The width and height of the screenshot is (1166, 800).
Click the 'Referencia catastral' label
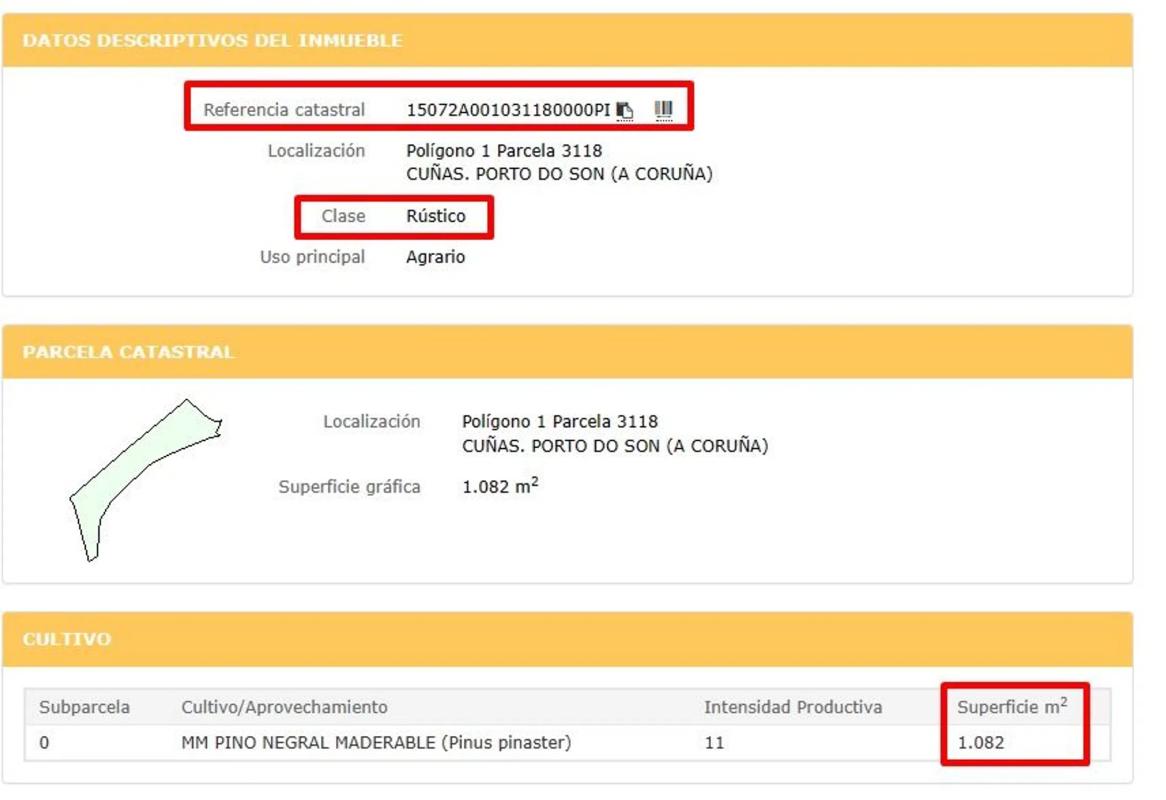284,110
